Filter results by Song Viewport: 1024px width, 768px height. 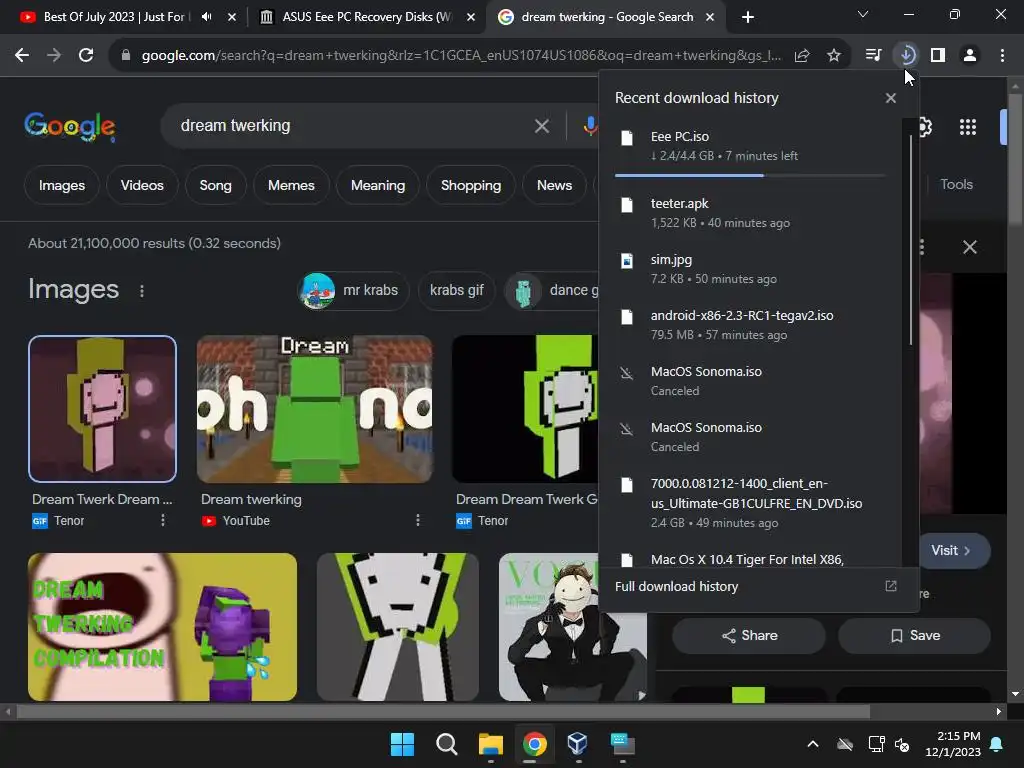click(x=216, y=185)
